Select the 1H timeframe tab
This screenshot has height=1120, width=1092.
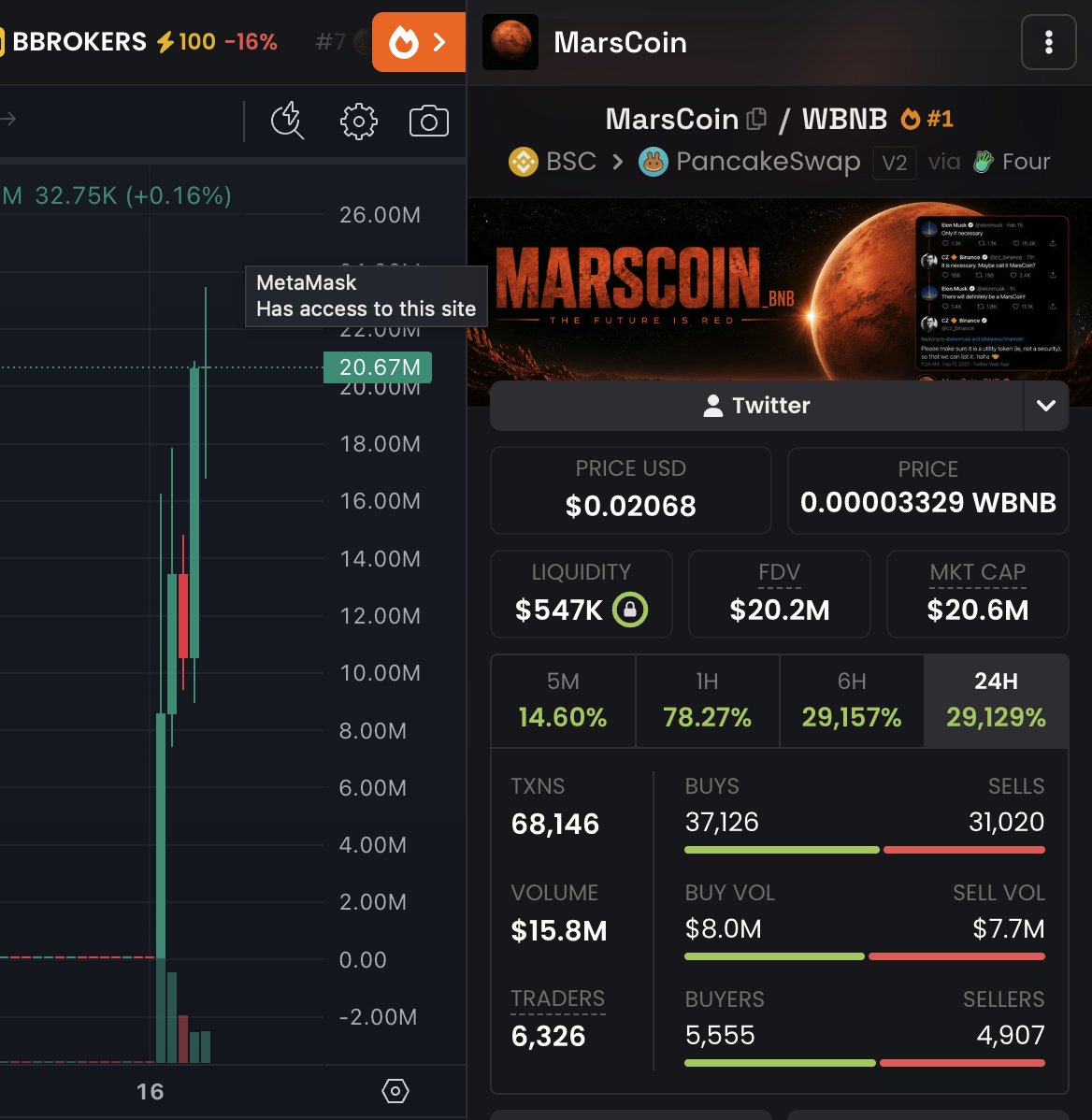[x=707, y=701]
